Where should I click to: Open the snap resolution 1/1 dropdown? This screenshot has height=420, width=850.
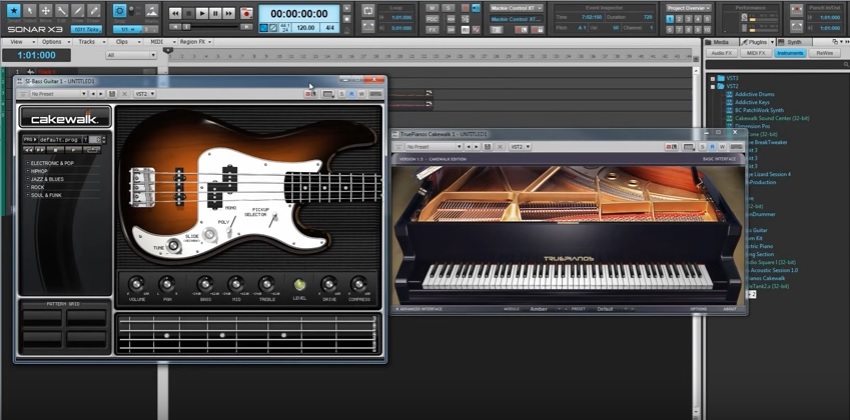[127, 29]
